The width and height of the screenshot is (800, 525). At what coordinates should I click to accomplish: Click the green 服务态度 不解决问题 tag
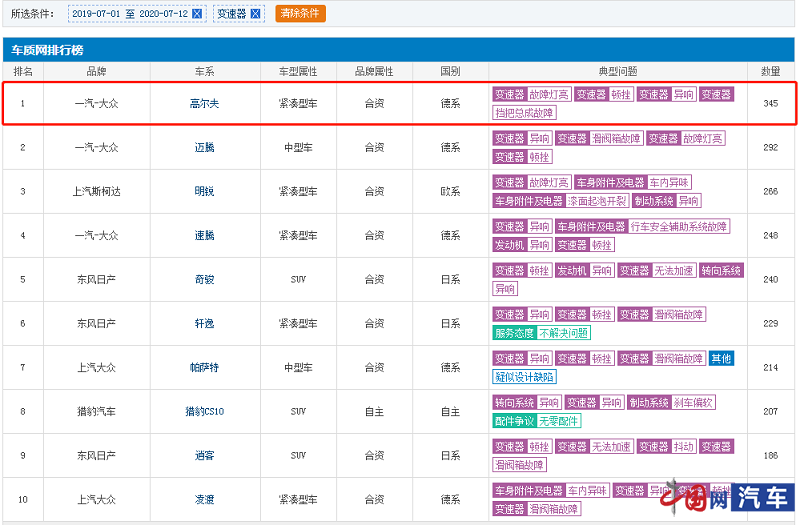[x=541, y=333]
